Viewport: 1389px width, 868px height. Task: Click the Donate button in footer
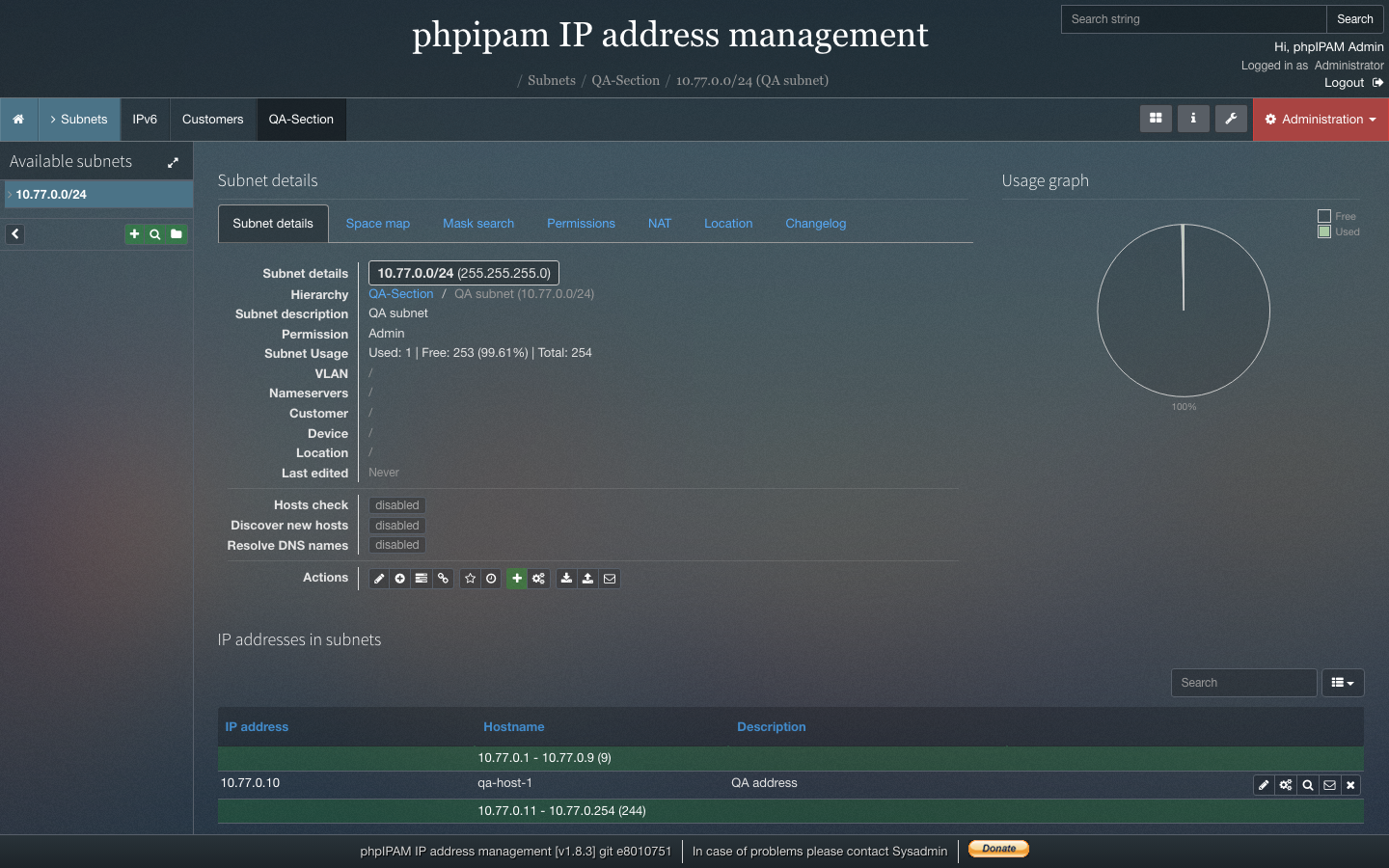tap(999, 849)
